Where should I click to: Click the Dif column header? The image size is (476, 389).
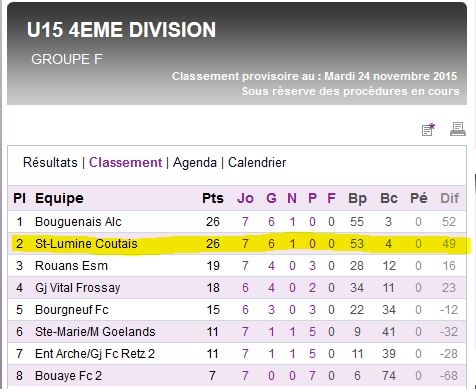coord(449,198)
